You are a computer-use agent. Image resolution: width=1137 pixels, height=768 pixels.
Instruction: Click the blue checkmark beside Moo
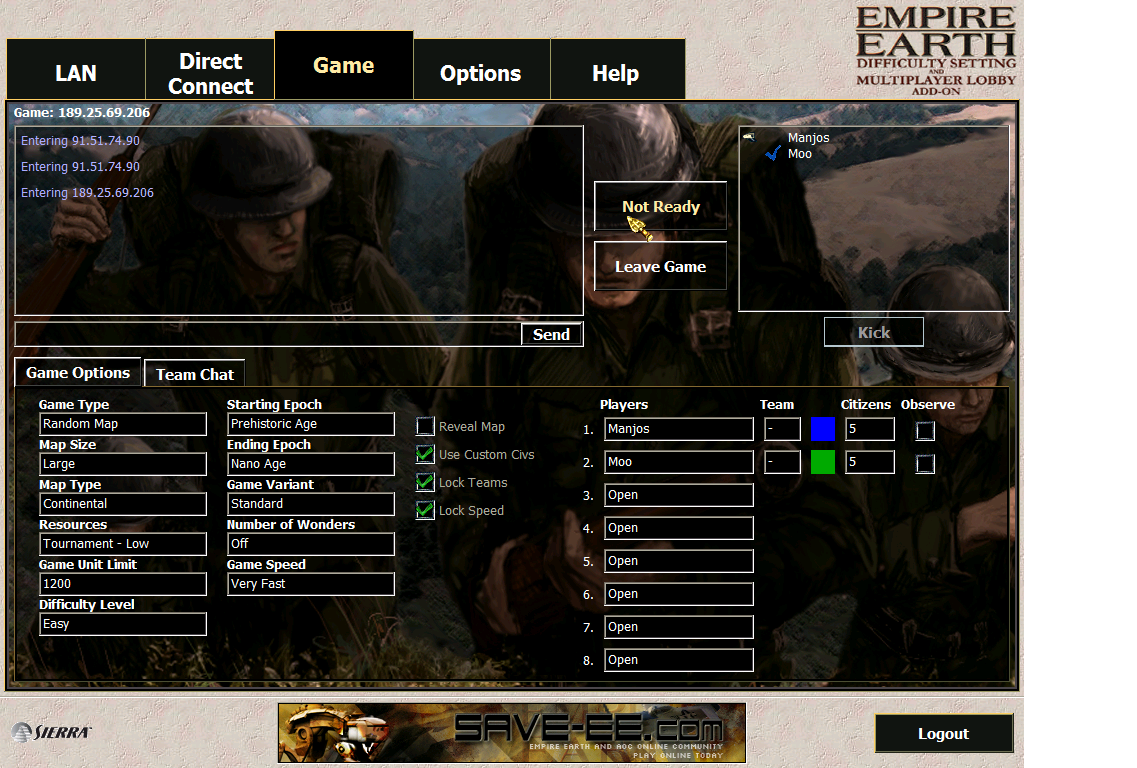pos(772,154)
